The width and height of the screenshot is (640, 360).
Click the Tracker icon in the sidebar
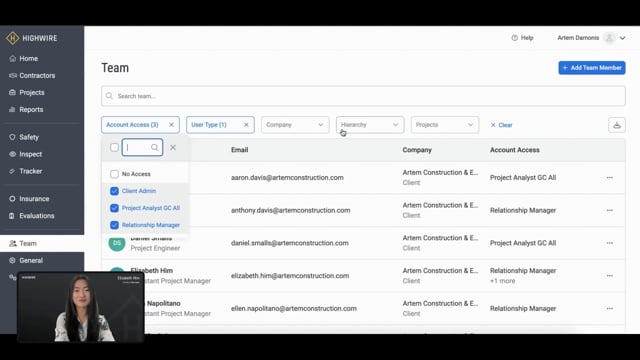point(12,171)
